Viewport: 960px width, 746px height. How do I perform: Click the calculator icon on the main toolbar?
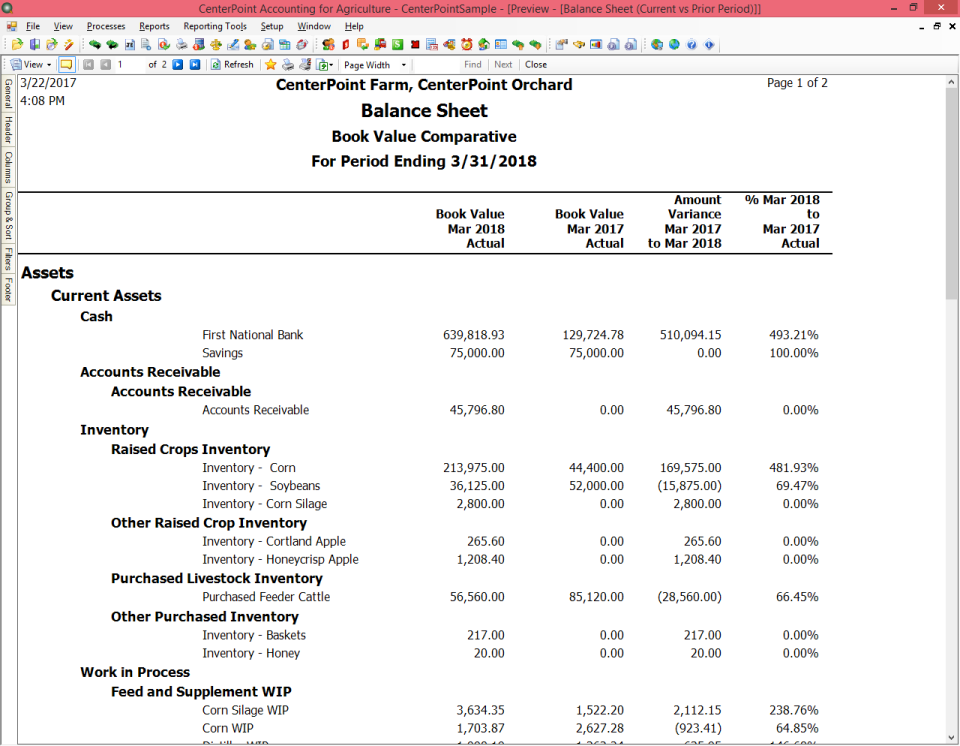point(286,44)
